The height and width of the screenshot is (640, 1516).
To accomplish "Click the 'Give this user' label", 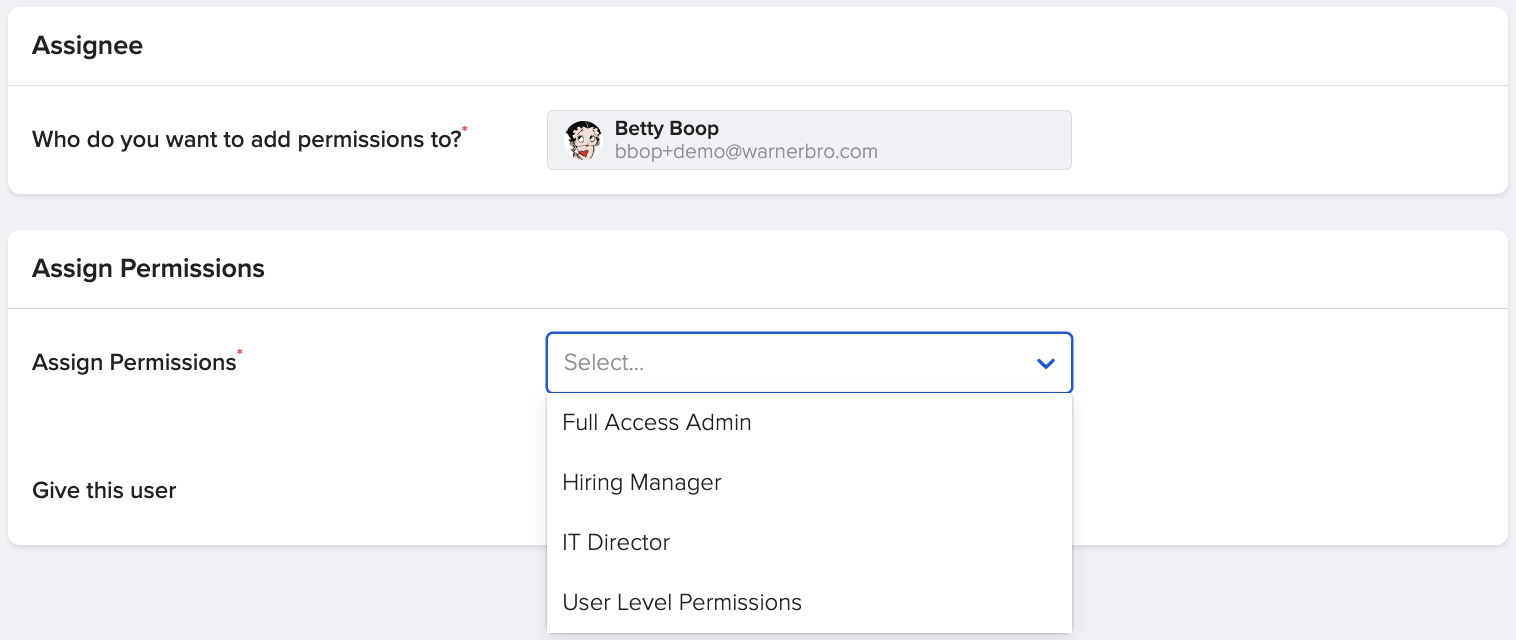I will point(104,490).
